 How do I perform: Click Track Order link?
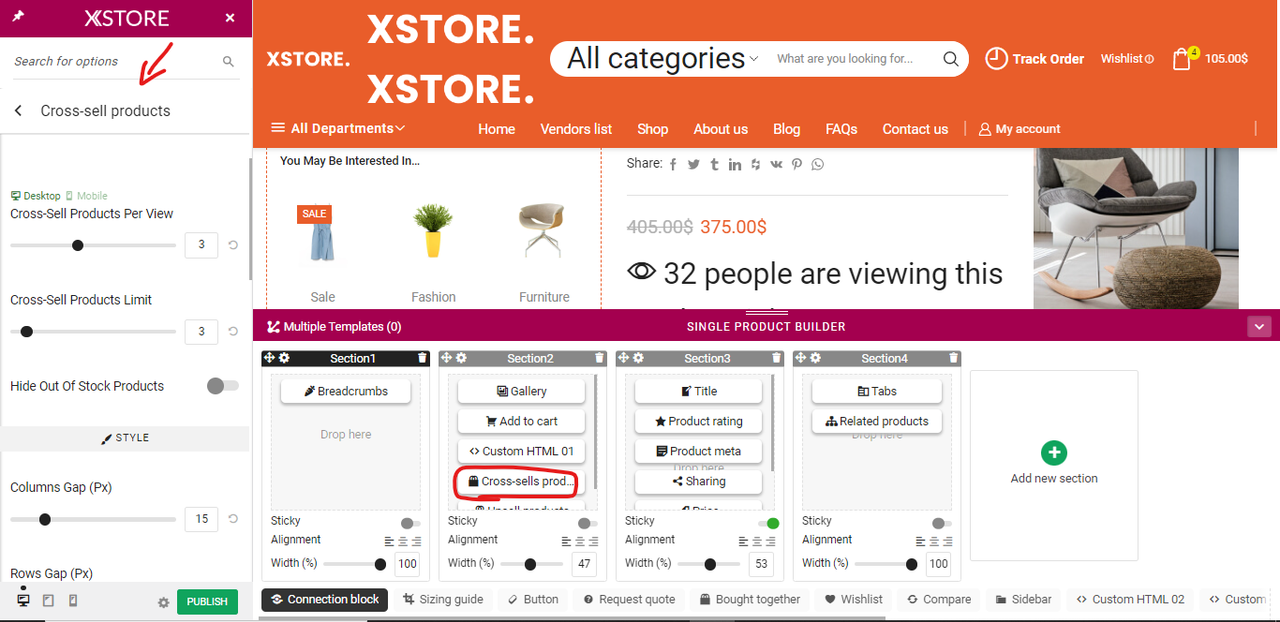[1035, 59]
